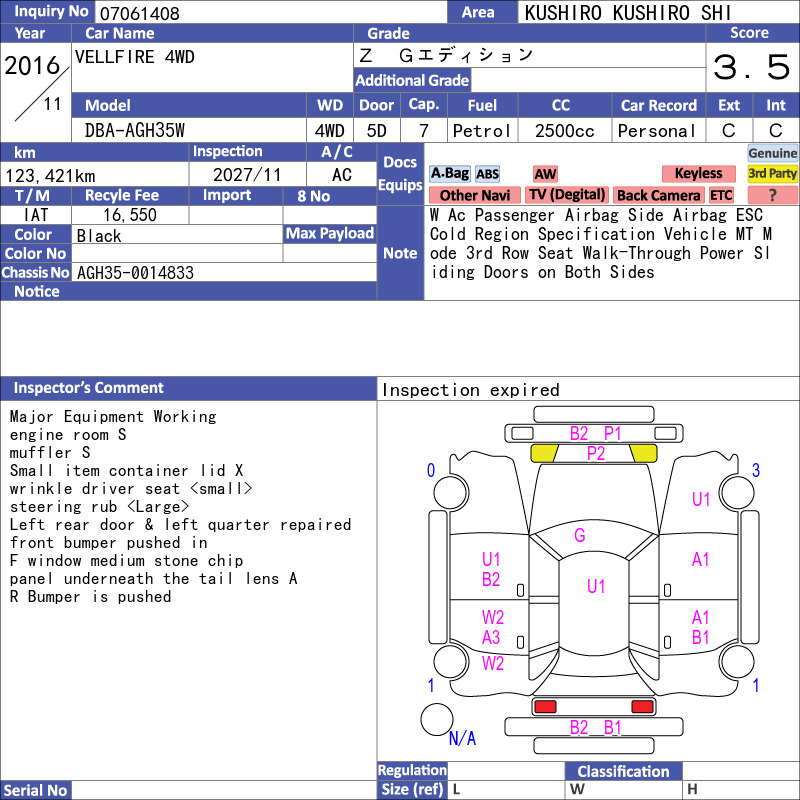
Task: Click the Genuine label badge
Action: pos(772,153)
